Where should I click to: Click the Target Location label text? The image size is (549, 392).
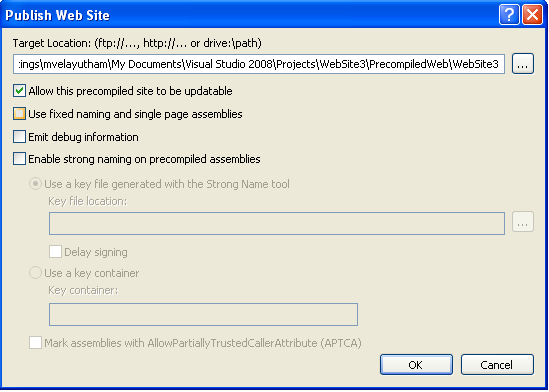point(137,43)
